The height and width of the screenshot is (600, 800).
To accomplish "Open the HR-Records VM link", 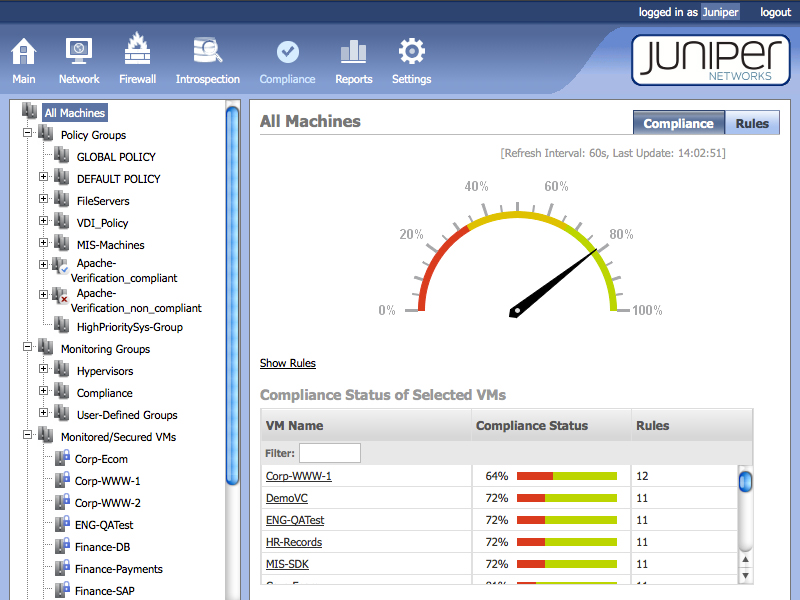I will [294, 542].
